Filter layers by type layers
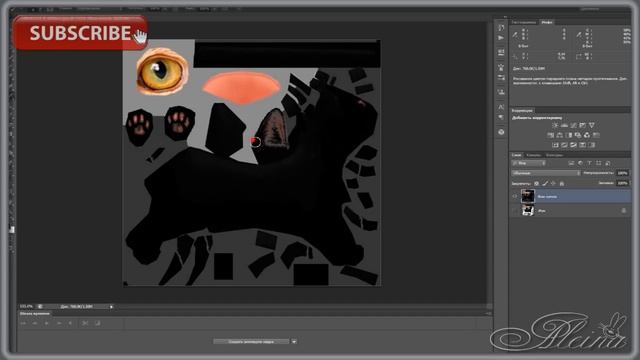 pos(589,163)
